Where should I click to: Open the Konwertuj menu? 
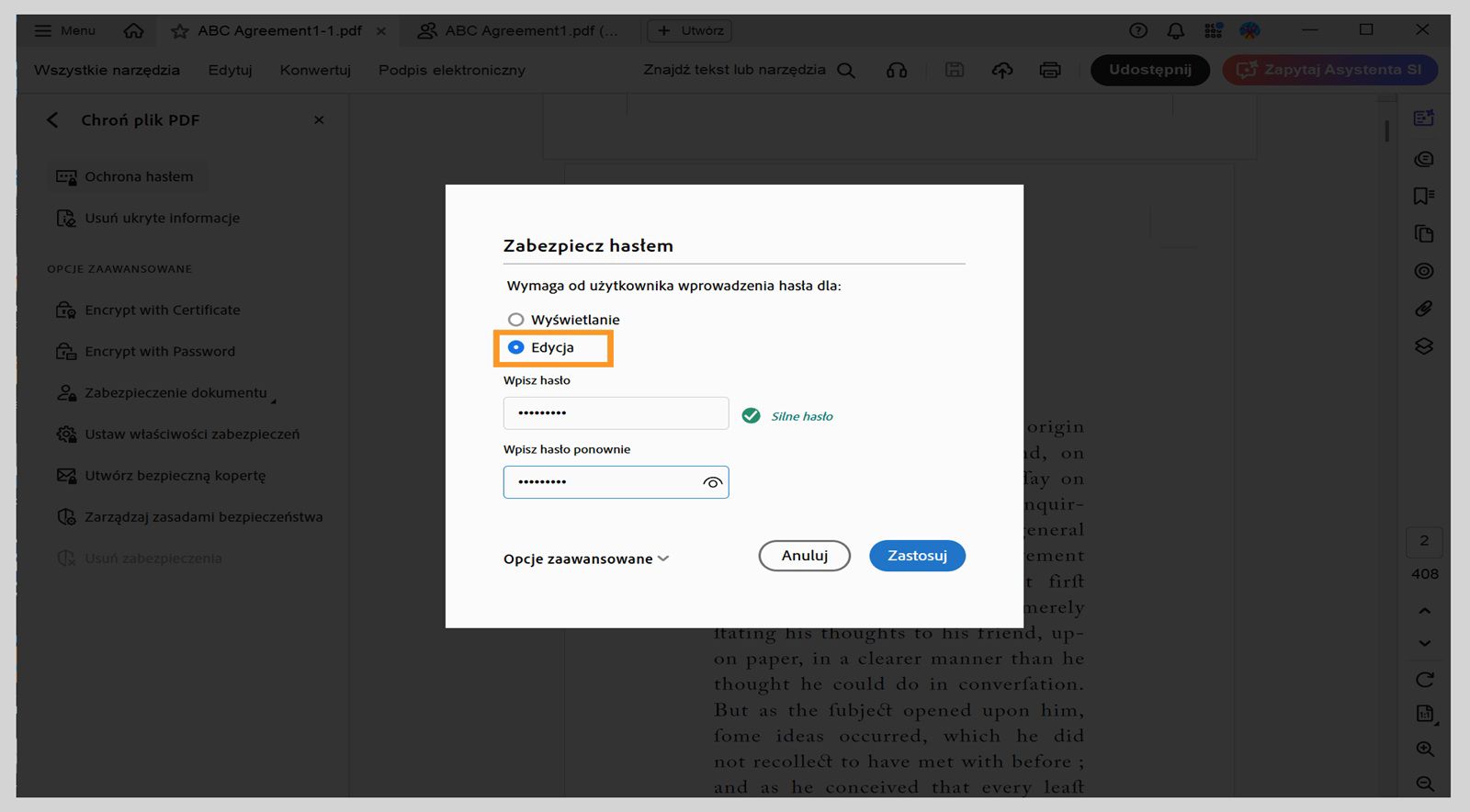315,70
